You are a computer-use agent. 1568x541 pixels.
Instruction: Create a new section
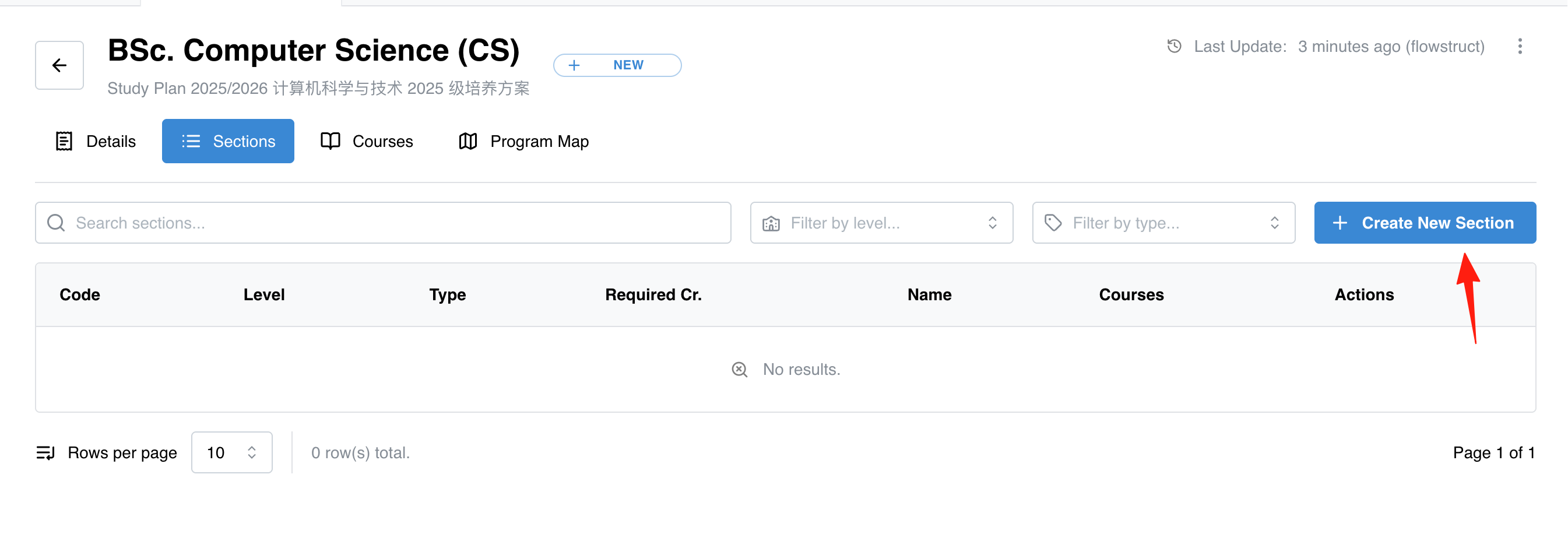tap(1425, 223)
